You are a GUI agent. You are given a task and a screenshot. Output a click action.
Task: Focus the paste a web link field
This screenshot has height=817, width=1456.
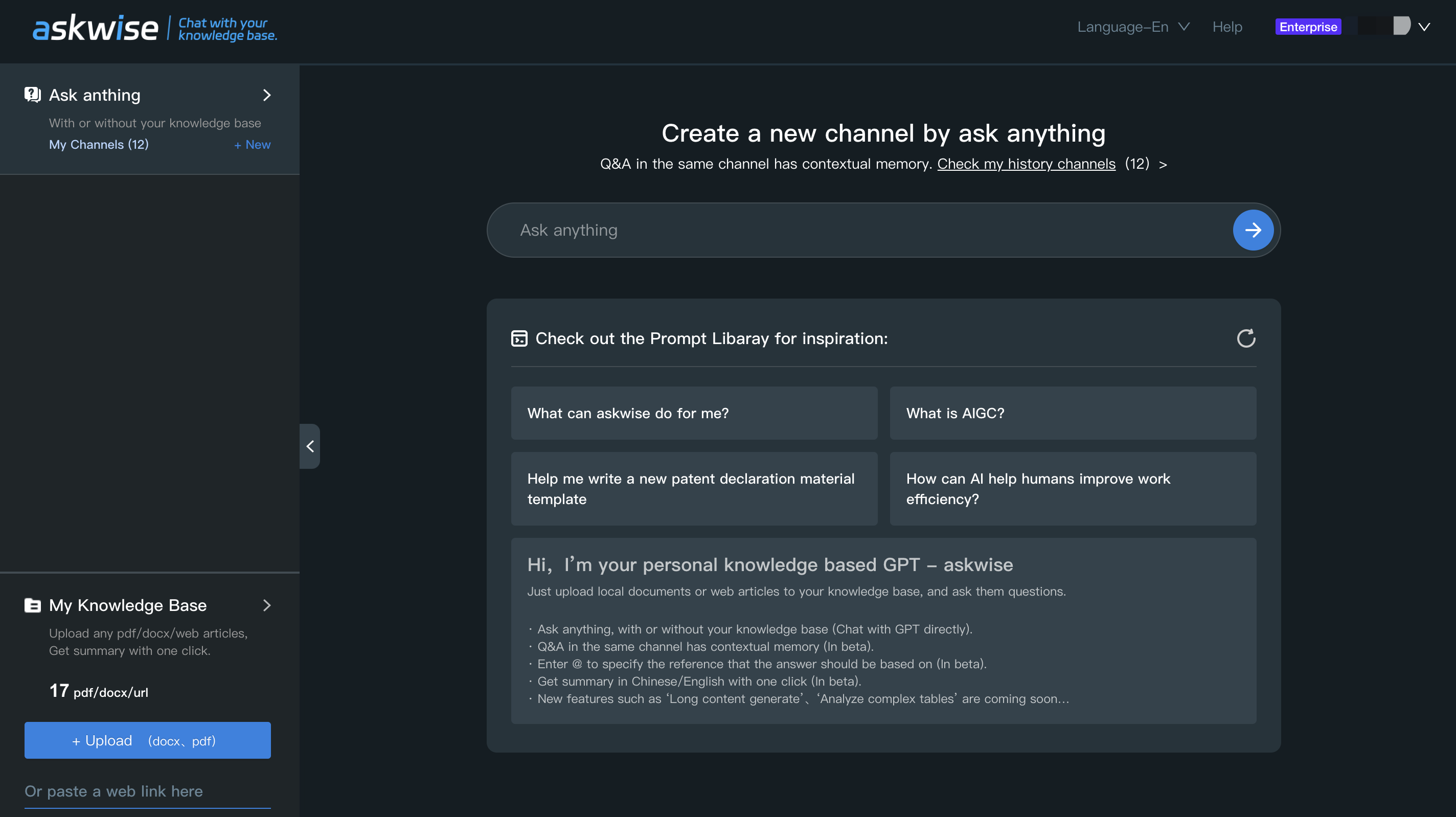tap(148, 791)
